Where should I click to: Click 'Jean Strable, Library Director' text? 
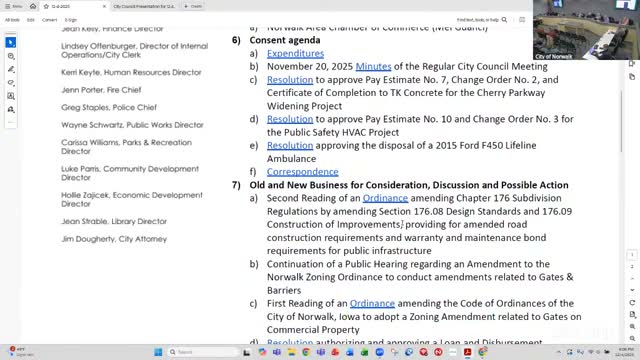[114, 221]
